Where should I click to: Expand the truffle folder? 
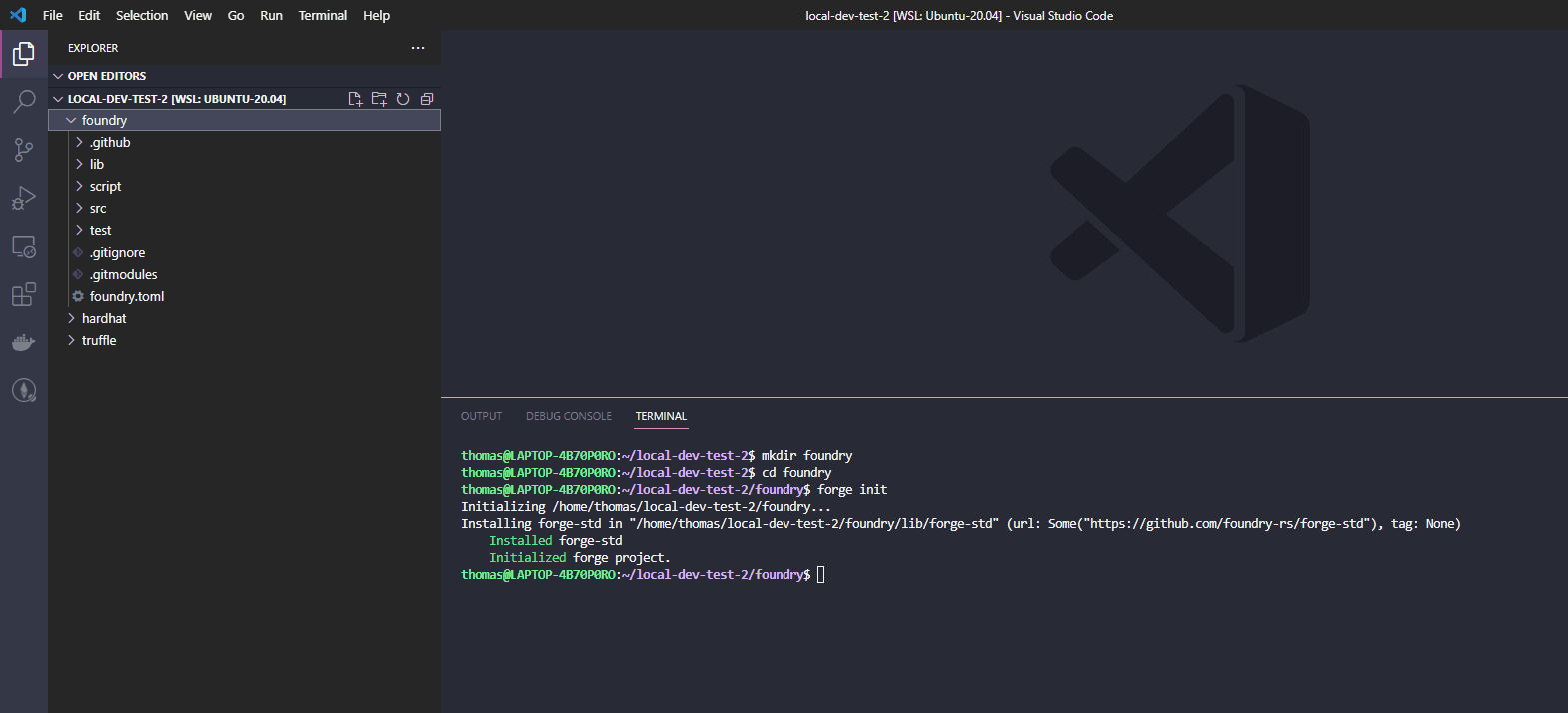click(71, 340)
